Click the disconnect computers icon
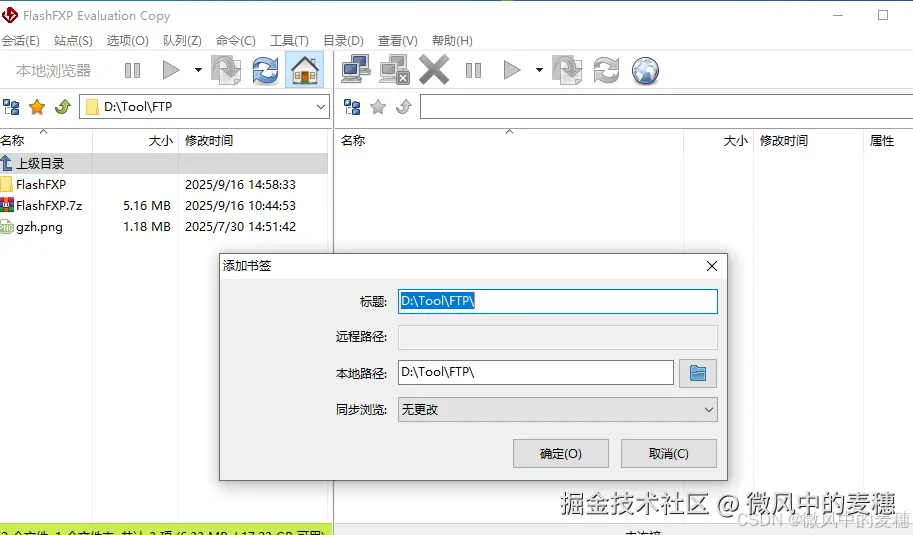This screenshot has height=535, width=913. (x=394, y=70)
